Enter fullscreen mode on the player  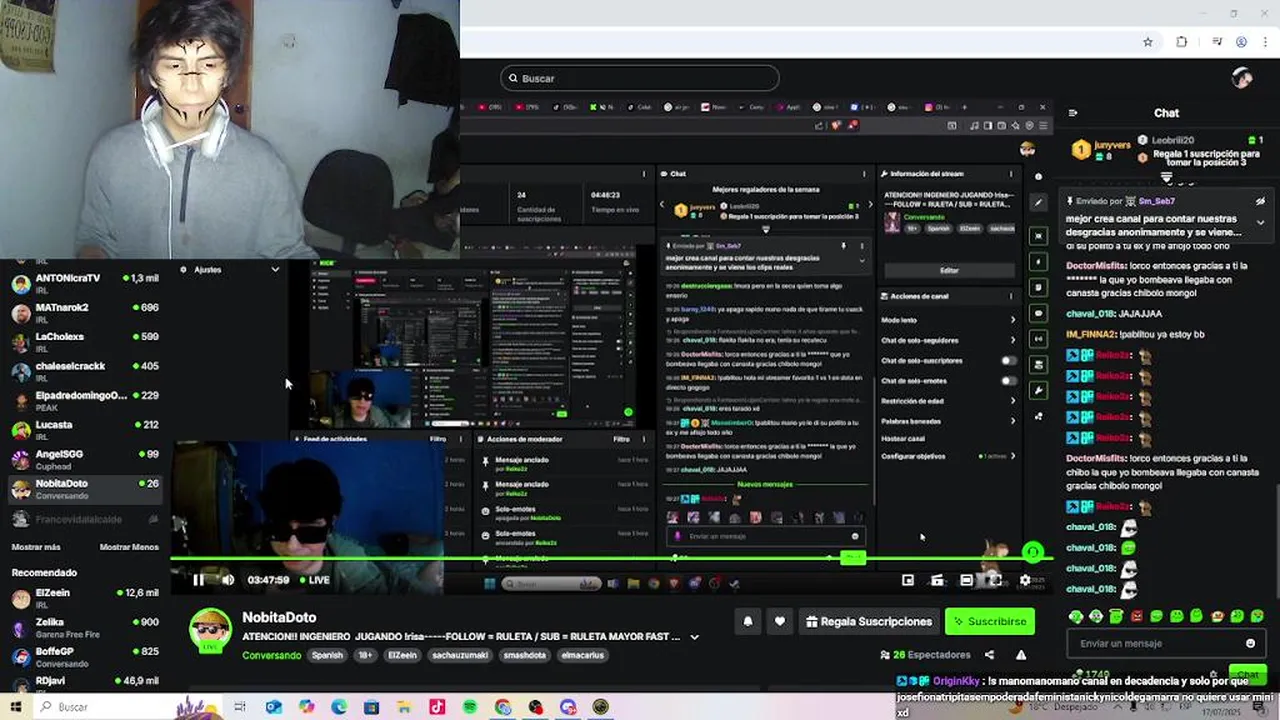(x=995, y=580)
